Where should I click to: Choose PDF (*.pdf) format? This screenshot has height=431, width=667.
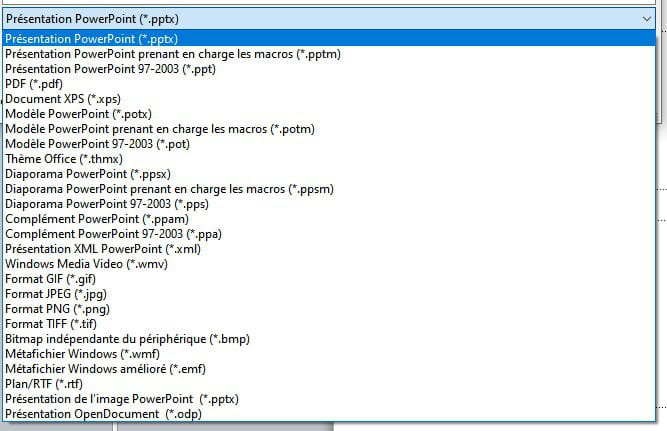pos(329,84)
